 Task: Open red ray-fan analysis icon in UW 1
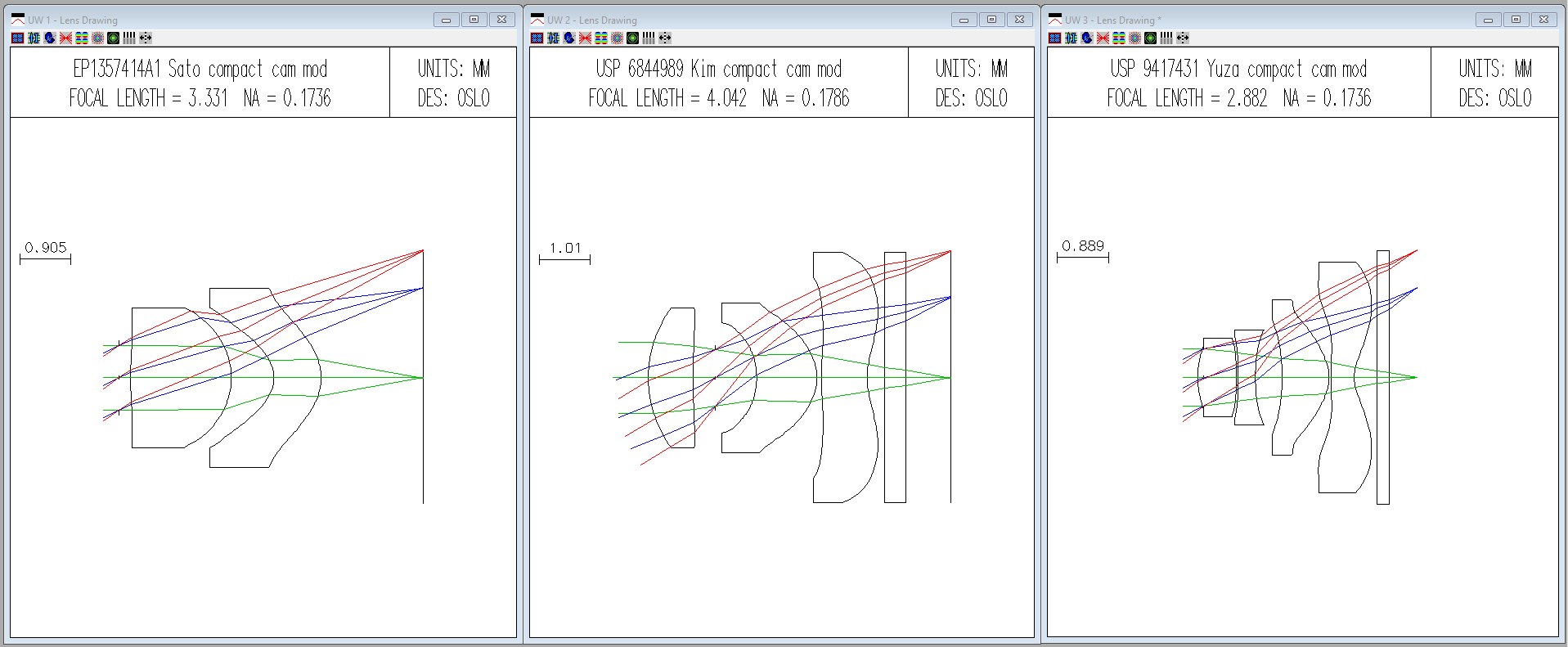point(65,38)
